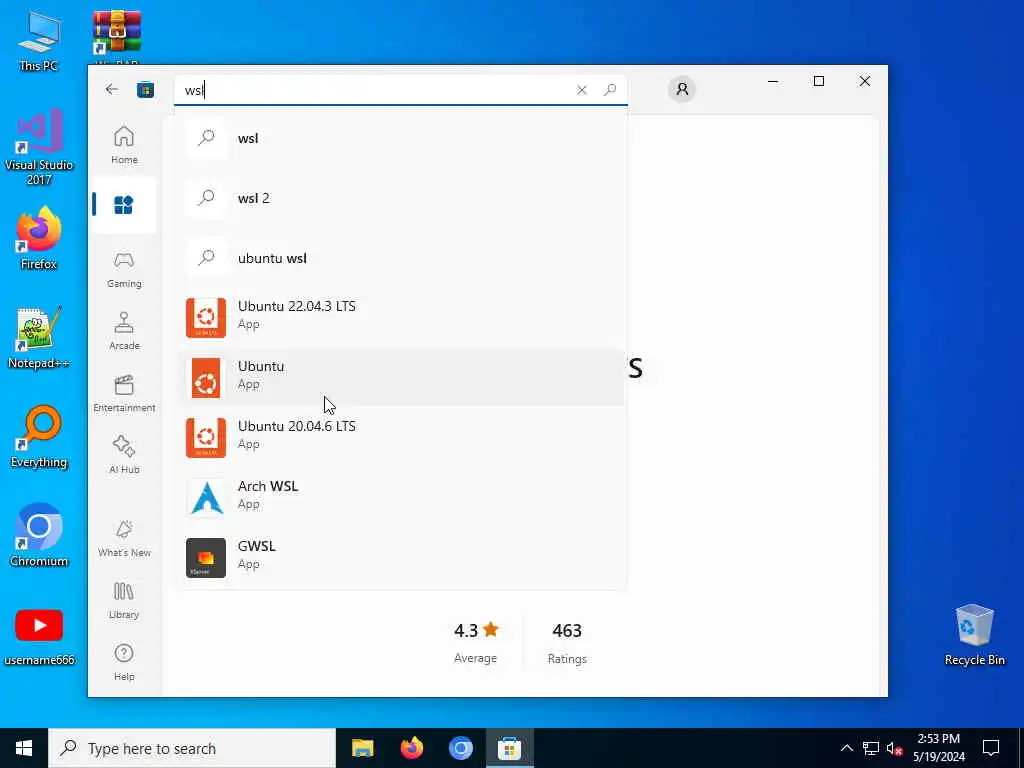
Task: Click Ubuntu 22.04.3 LTS app icon
Action: [x=206, y=318]
